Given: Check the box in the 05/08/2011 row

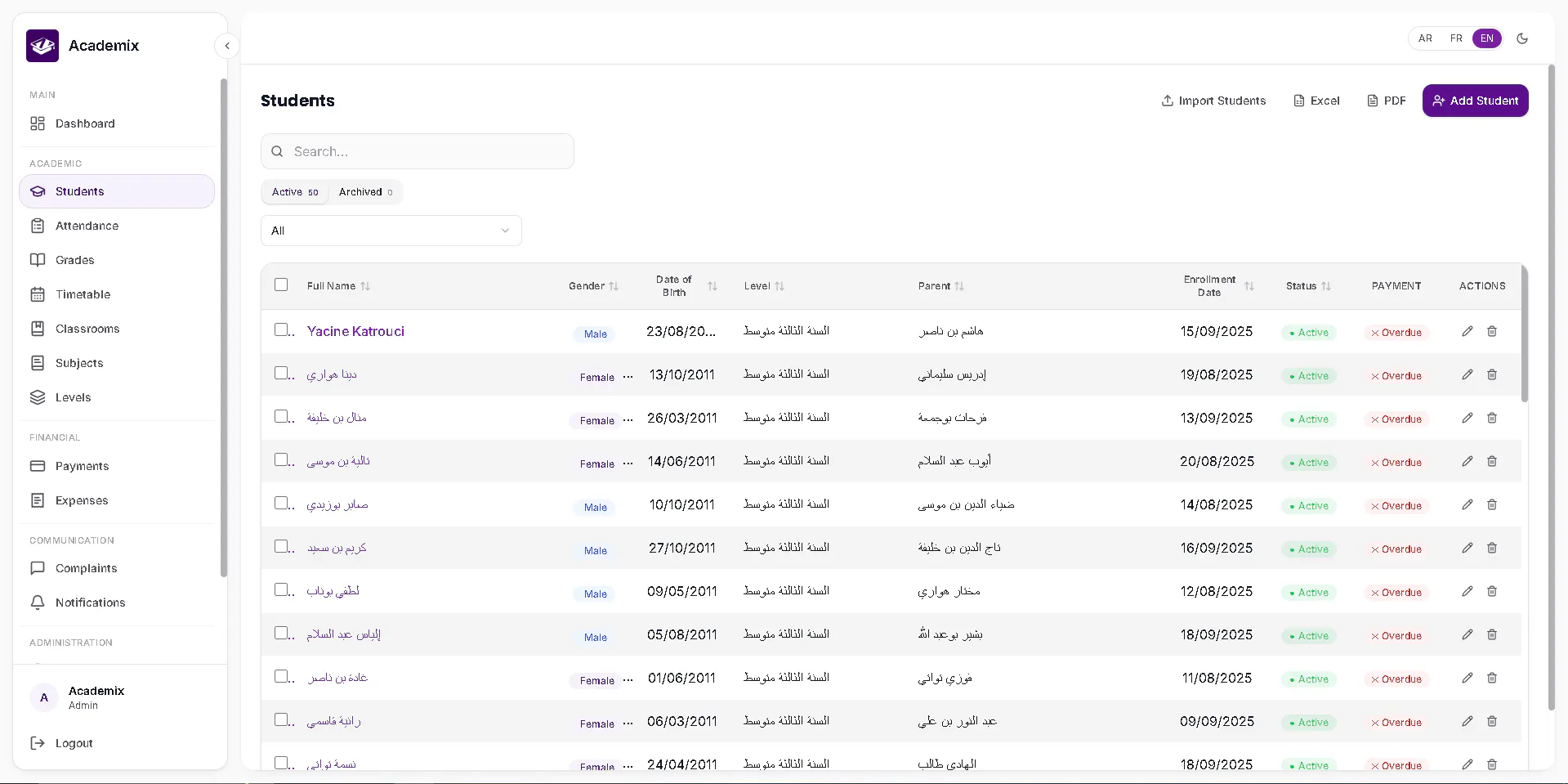Looking at the screenshot, I should [281, 633].
